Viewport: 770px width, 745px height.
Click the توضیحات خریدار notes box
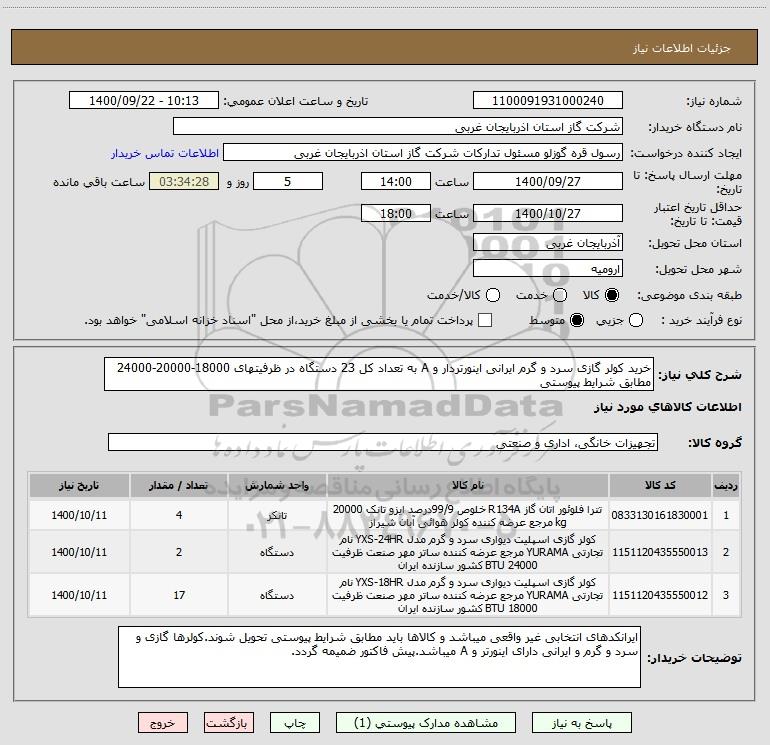(379, 657)
